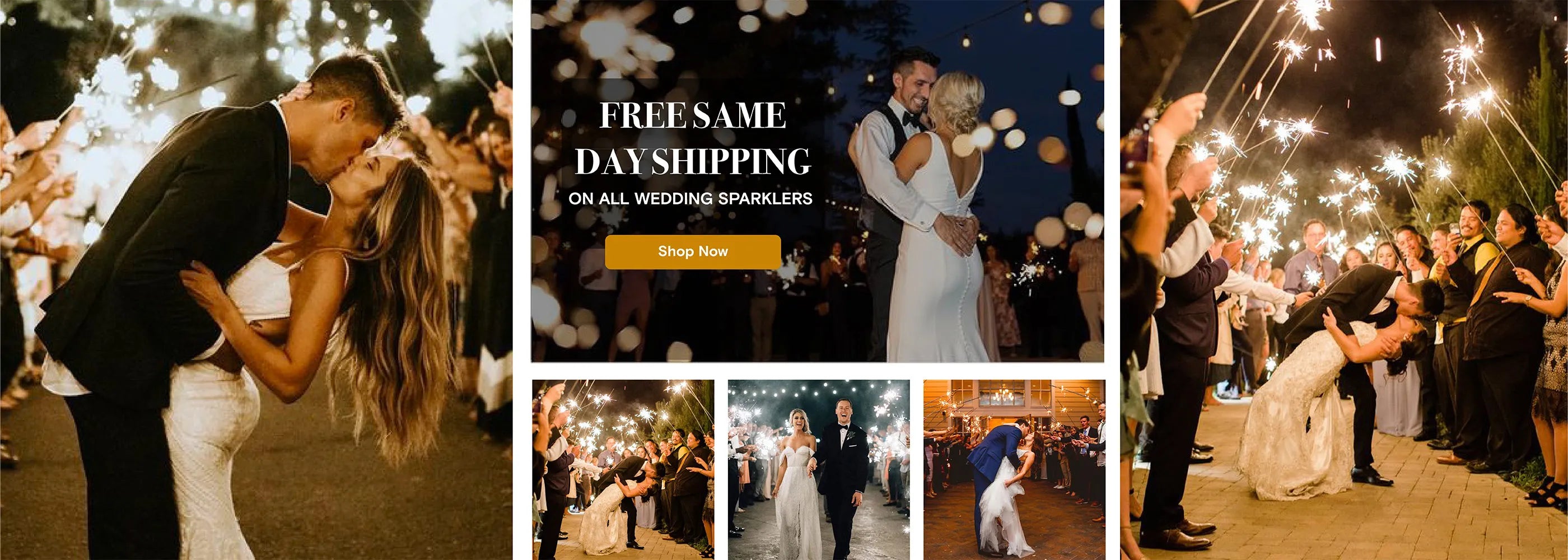Select the bottom-left sparkler dip thumbnail
The image size is (1568, 560).
623,469
